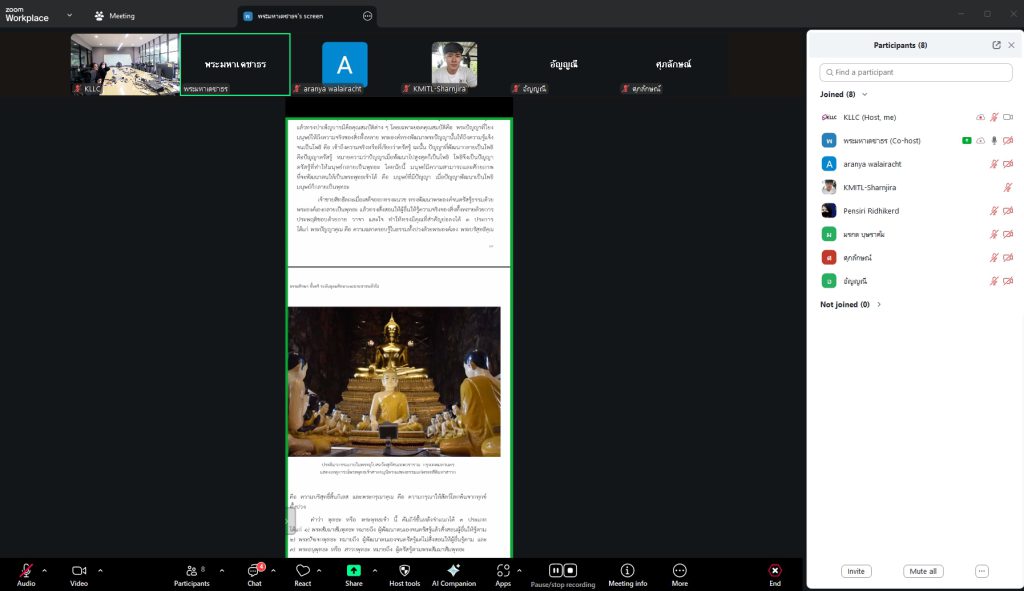Toggle Pause/stop recording control

click(x=563, y=571)
